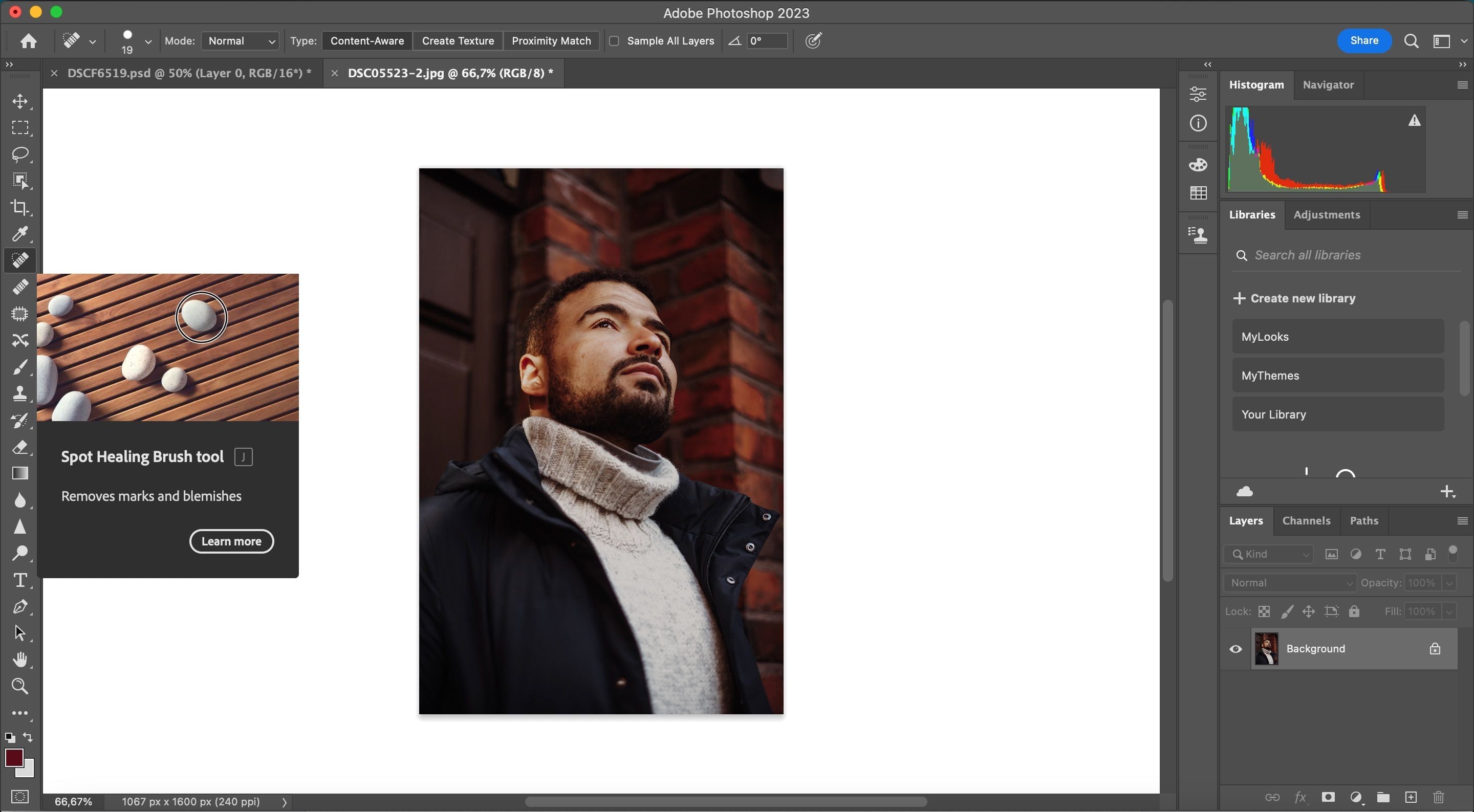The height and width of the screenshot is (812, 1474).
Task: Select the Object Selection tool
Action: pyautogui.click(x=20, y=181)
